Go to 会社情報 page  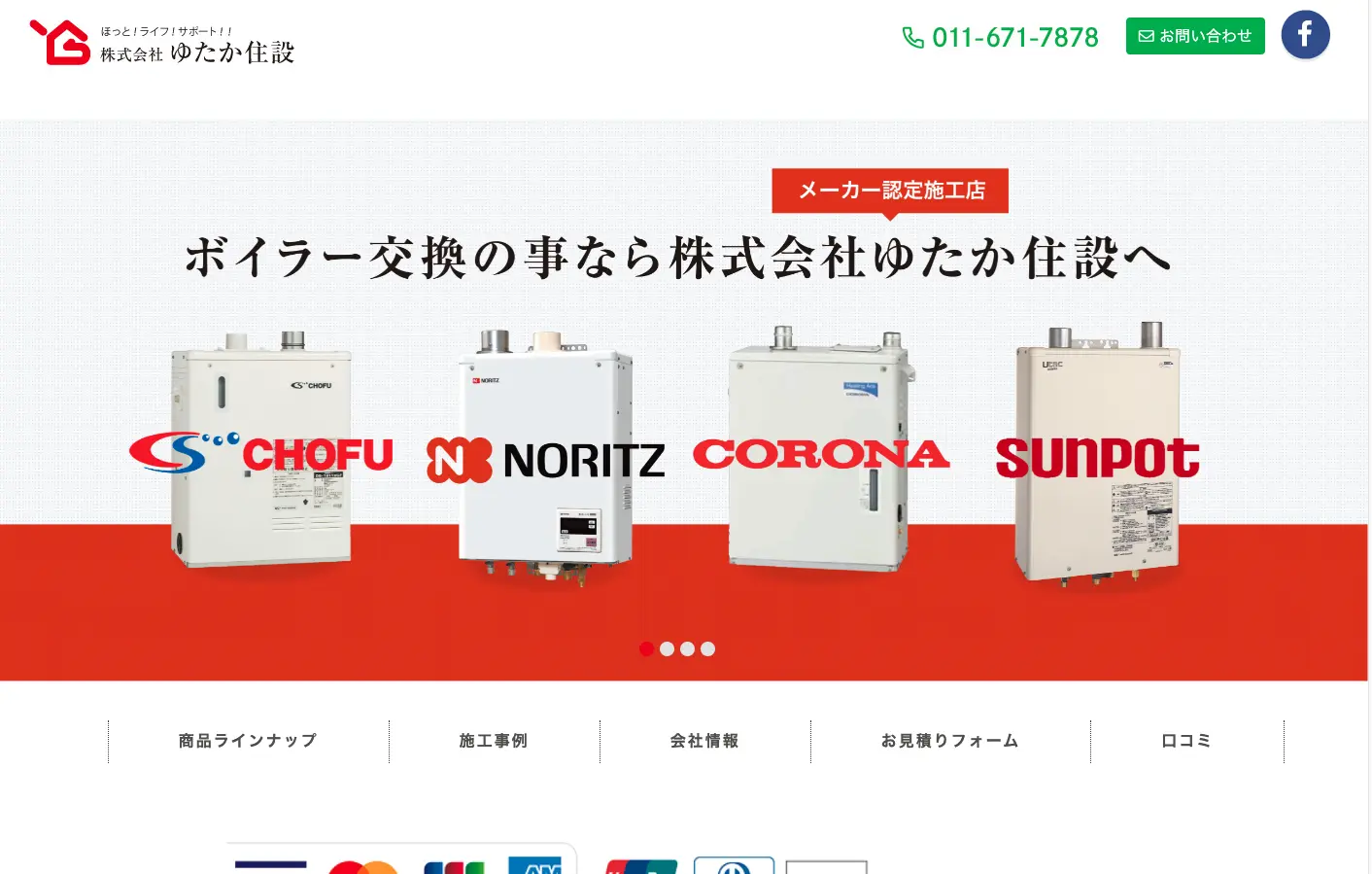[x=704, y=741]
